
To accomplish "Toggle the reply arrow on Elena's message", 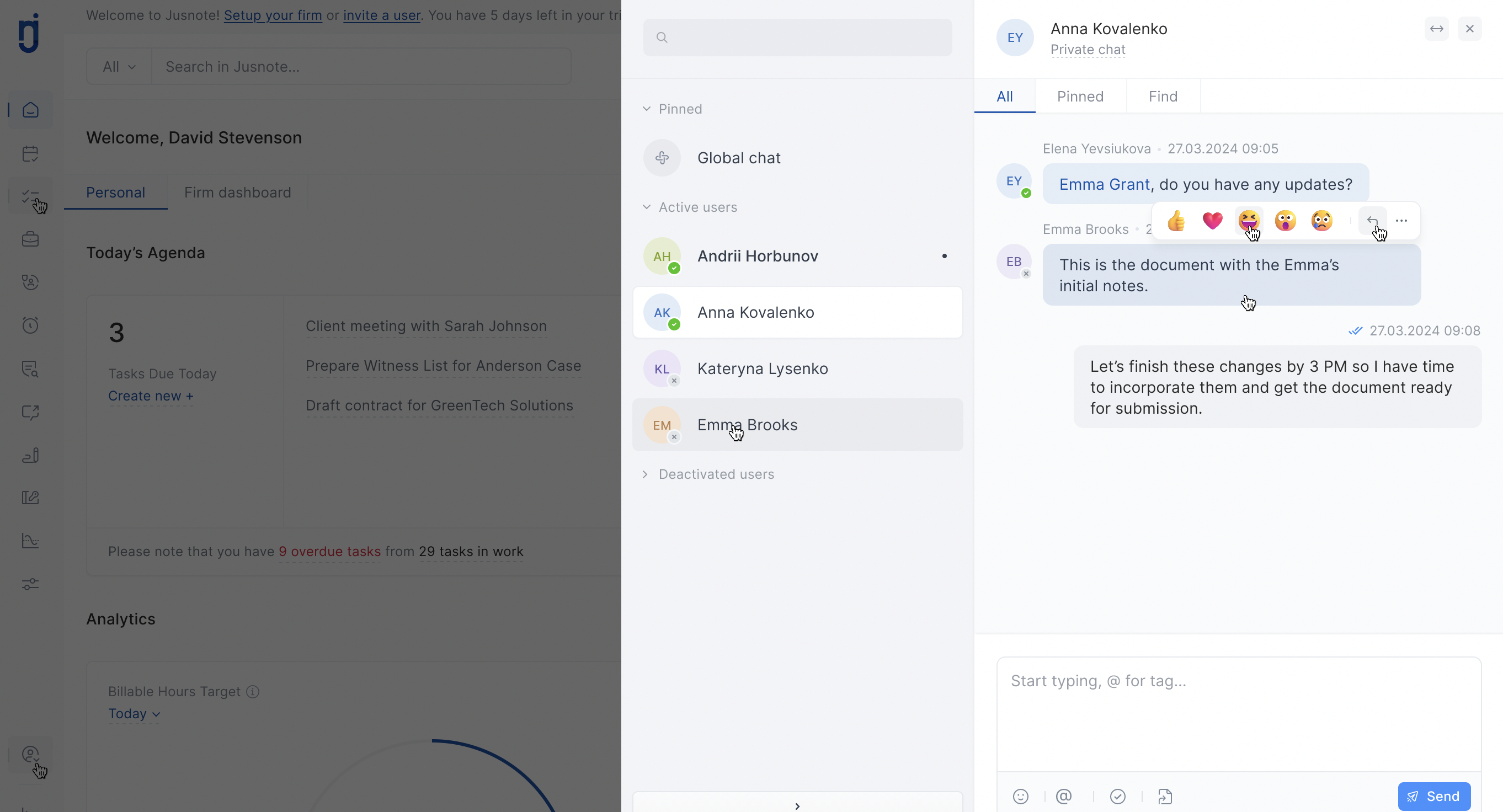I will point(1372,221).
